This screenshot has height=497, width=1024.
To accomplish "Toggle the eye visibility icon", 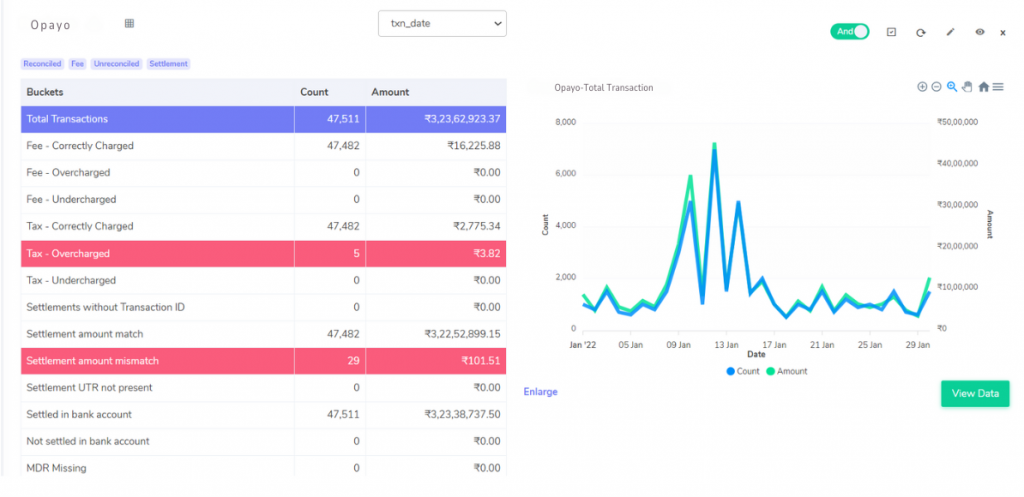I will click(980, 32).
